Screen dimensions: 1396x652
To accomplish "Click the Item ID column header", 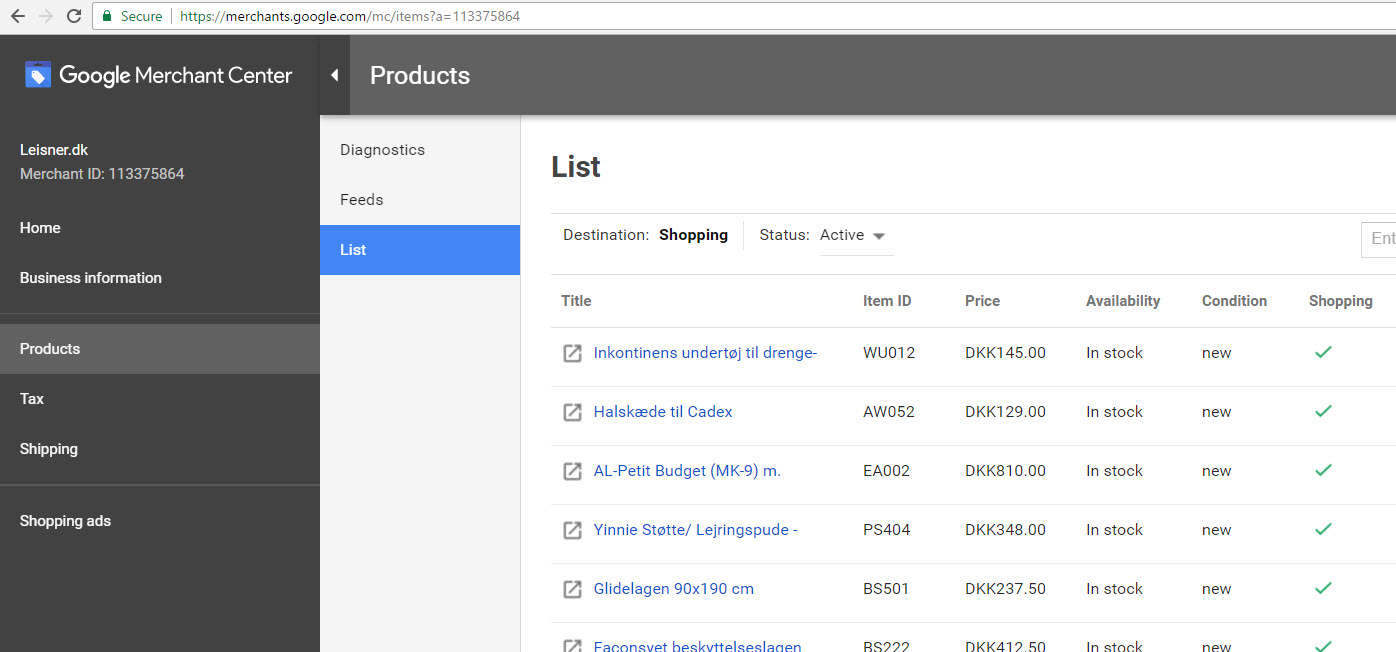I will [x=887, y=301].
